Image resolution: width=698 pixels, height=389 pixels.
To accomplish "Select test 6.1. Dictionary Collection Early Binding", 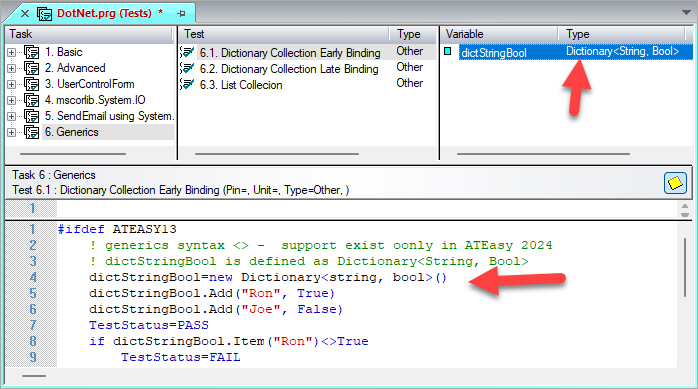I will pyautogui.click(x=290, y=53).
